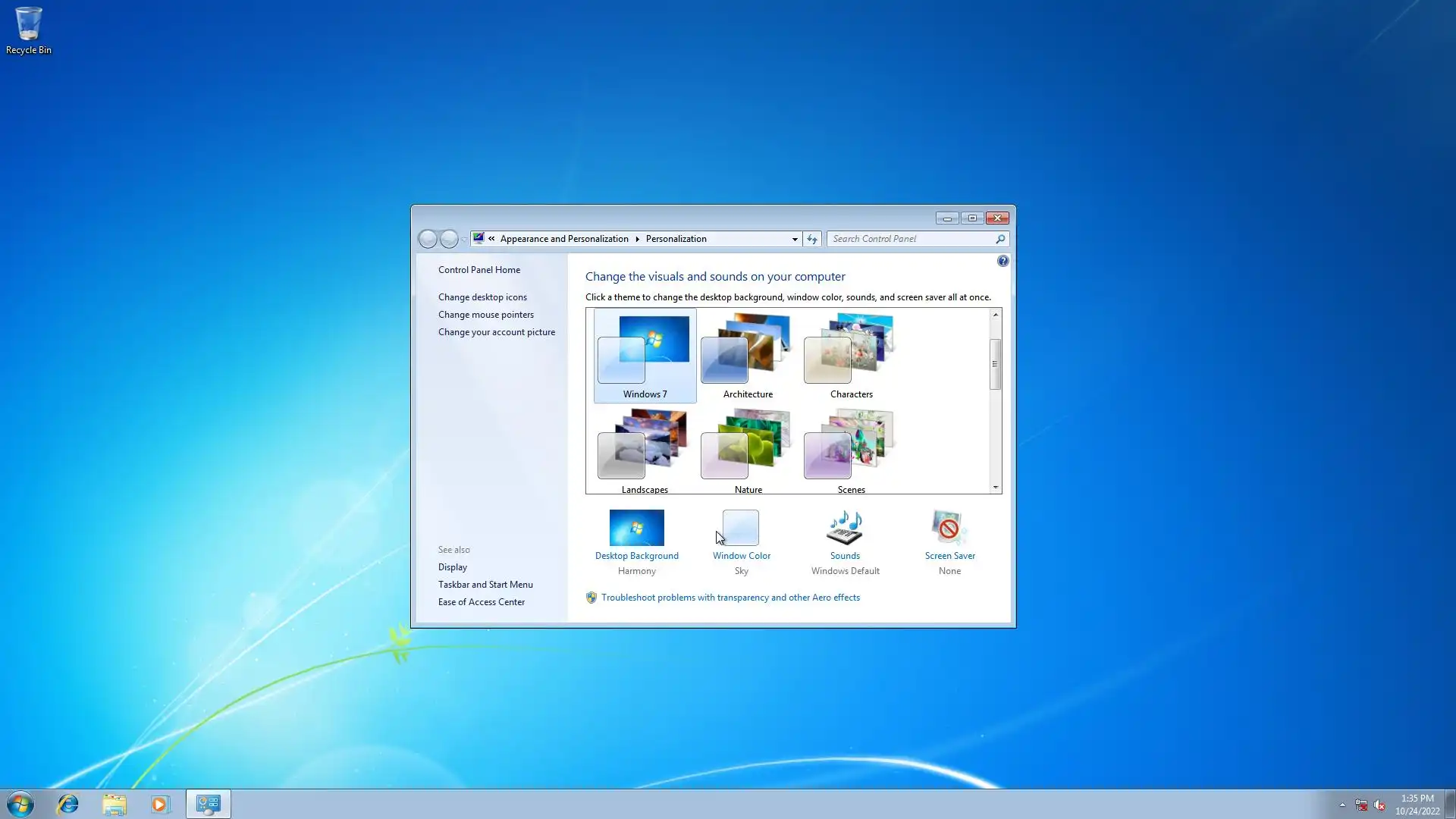The image size is (1456, 819).
Task: Open Control Panel Home
Action: point(479,270)
